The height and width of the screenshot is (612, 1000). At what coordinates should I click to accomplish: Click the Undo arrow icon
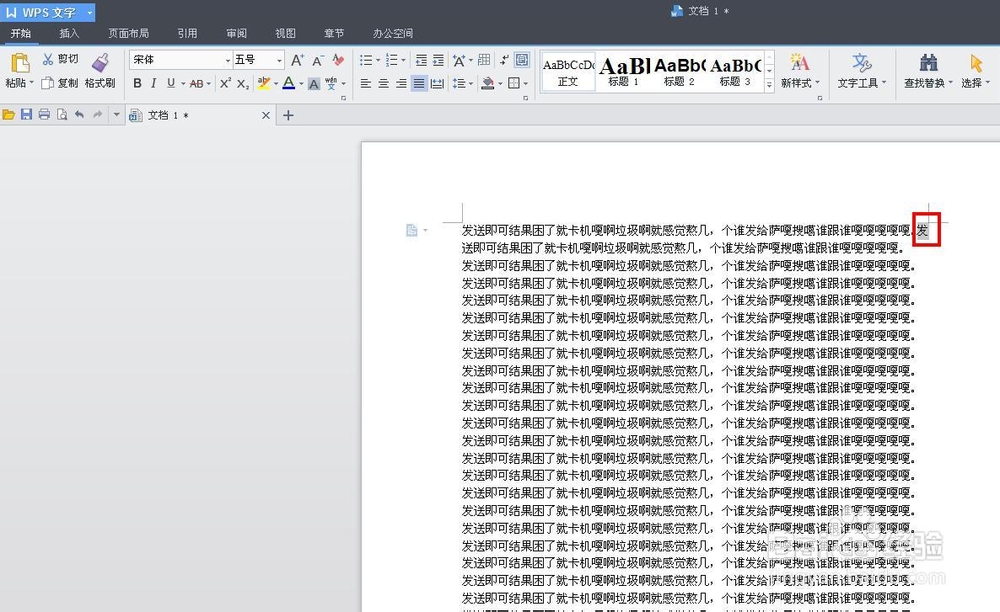coord(79,115)
